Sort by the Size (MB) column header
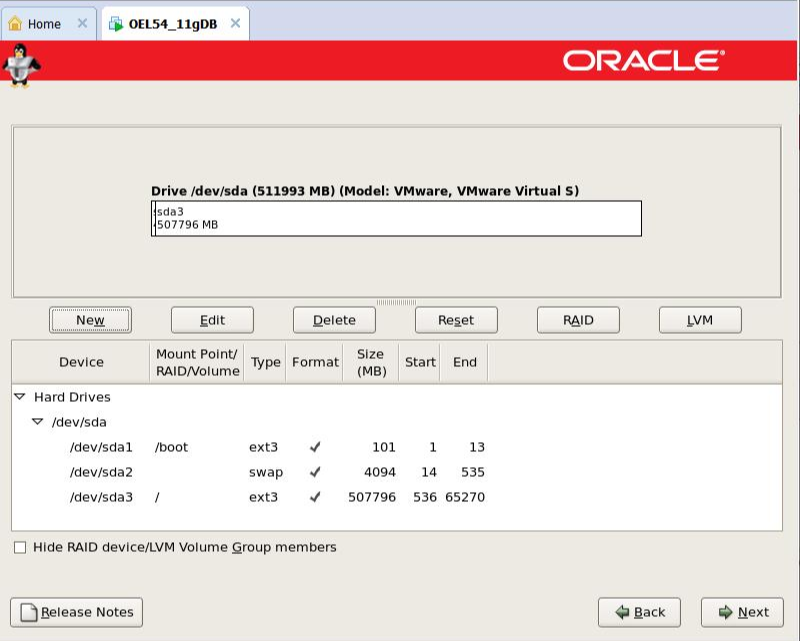 (x=371, y=362)
